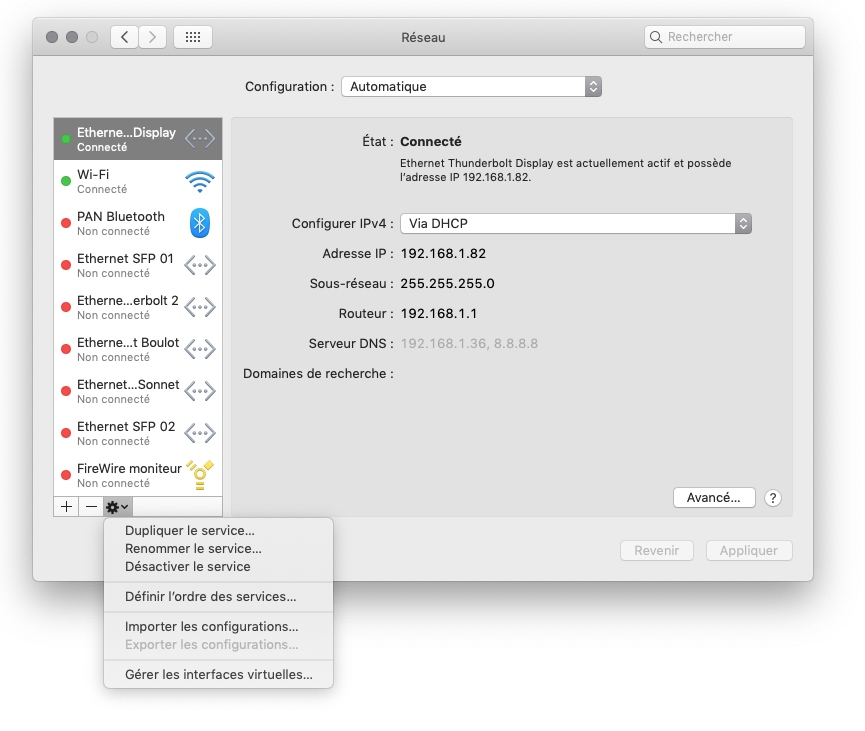865x731 pixels.
Task: Select the Ethernet SFP 02 service
Action: (138, 433)
